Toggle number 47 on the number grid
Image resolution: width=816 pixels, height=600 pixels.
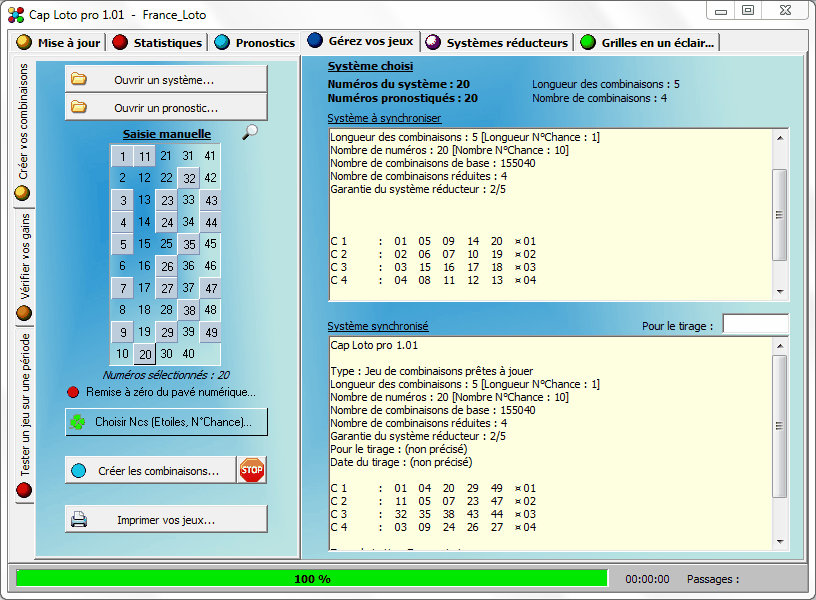(x=211, y=288)
